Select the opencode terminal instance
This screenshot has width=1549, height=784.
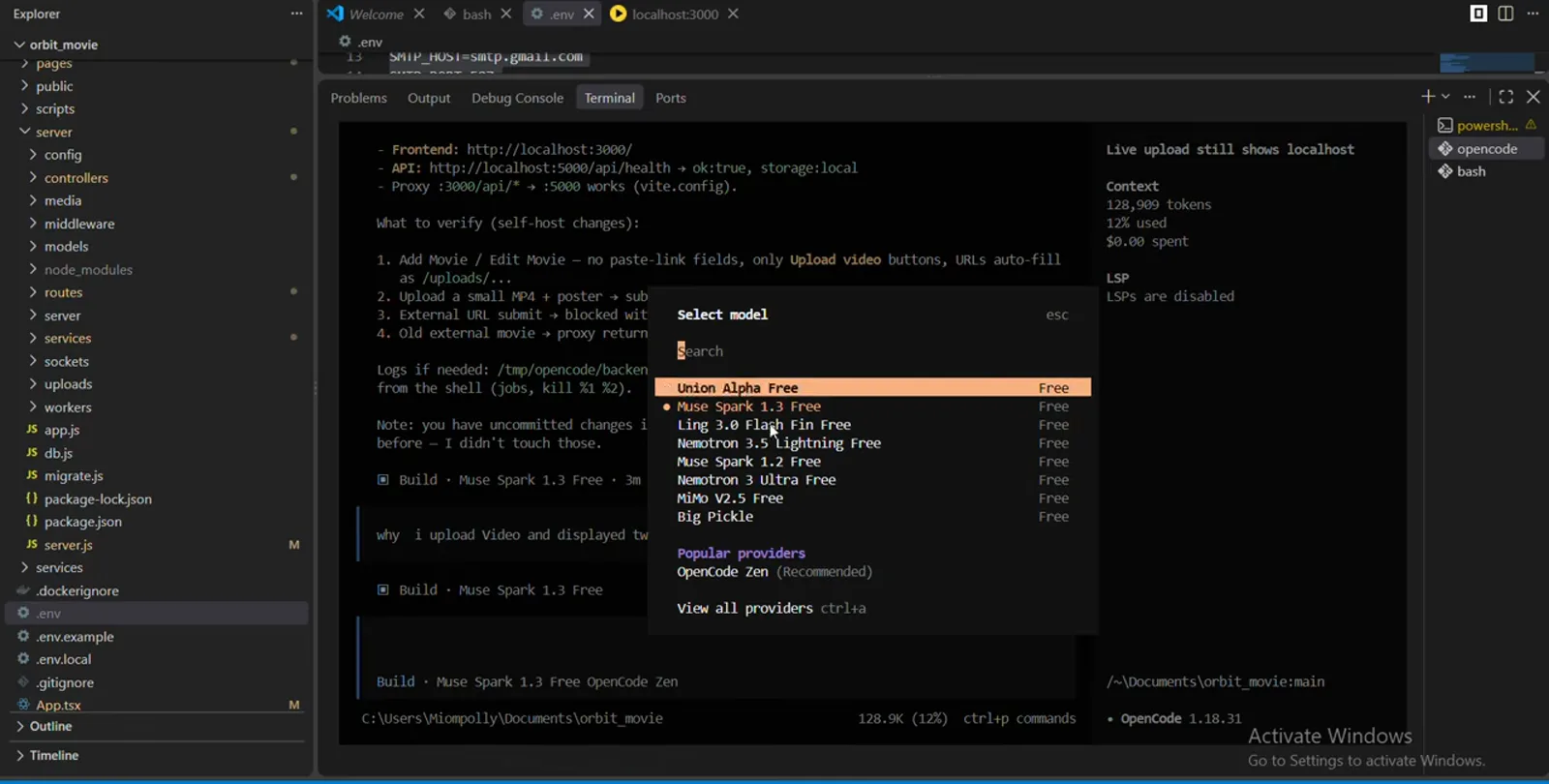[x=1486, y=148]
